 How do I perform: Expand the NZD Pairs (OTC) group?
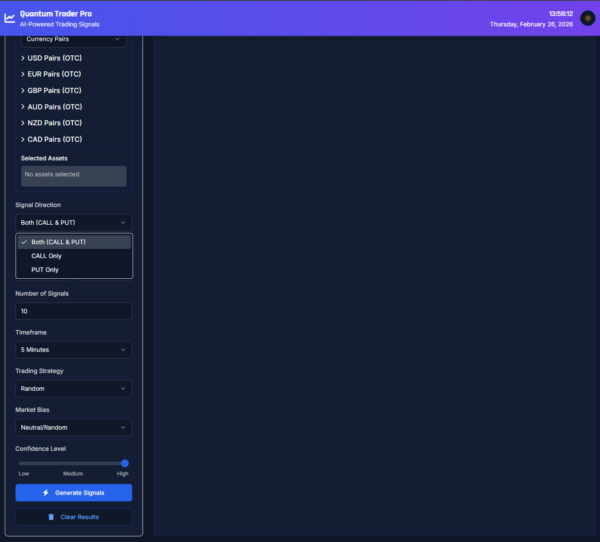tap(54, 123)
